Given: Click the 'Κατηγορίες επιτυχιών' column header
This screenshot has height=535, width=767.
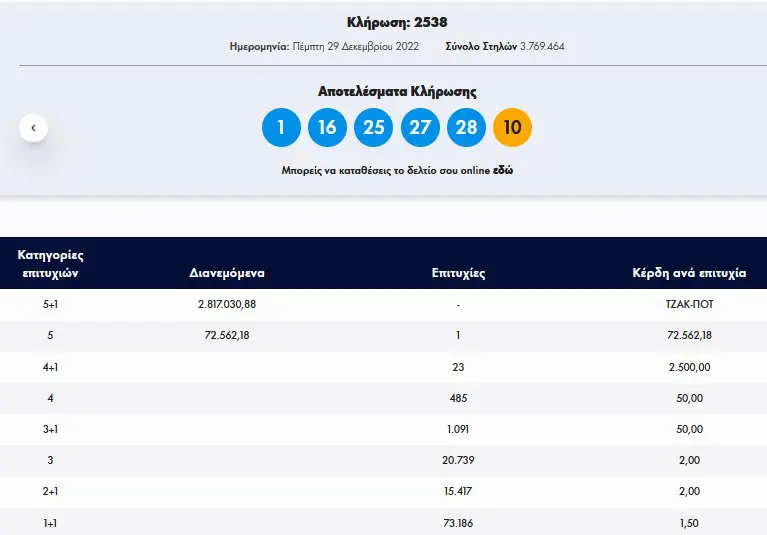Looking at the screenshot, I should 50,264.
